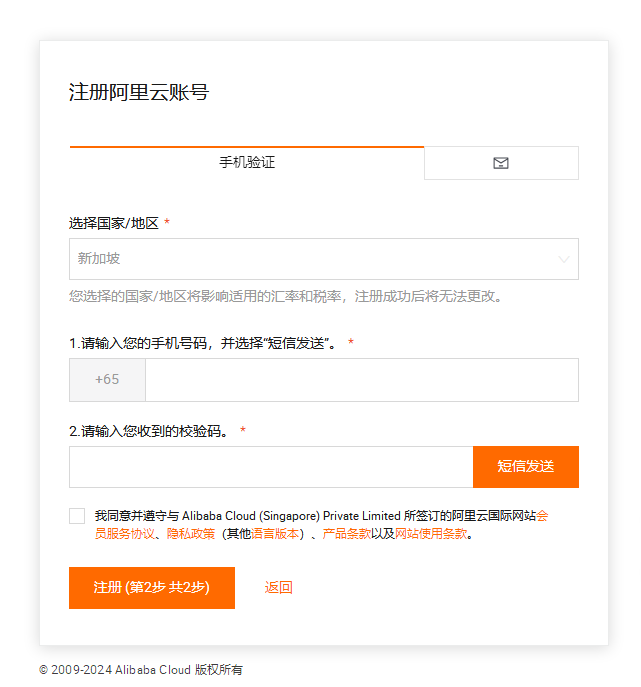Click the 选择国家/地区 field label
641x687 pixels.
pyautogui.click(x=113, y=223)
